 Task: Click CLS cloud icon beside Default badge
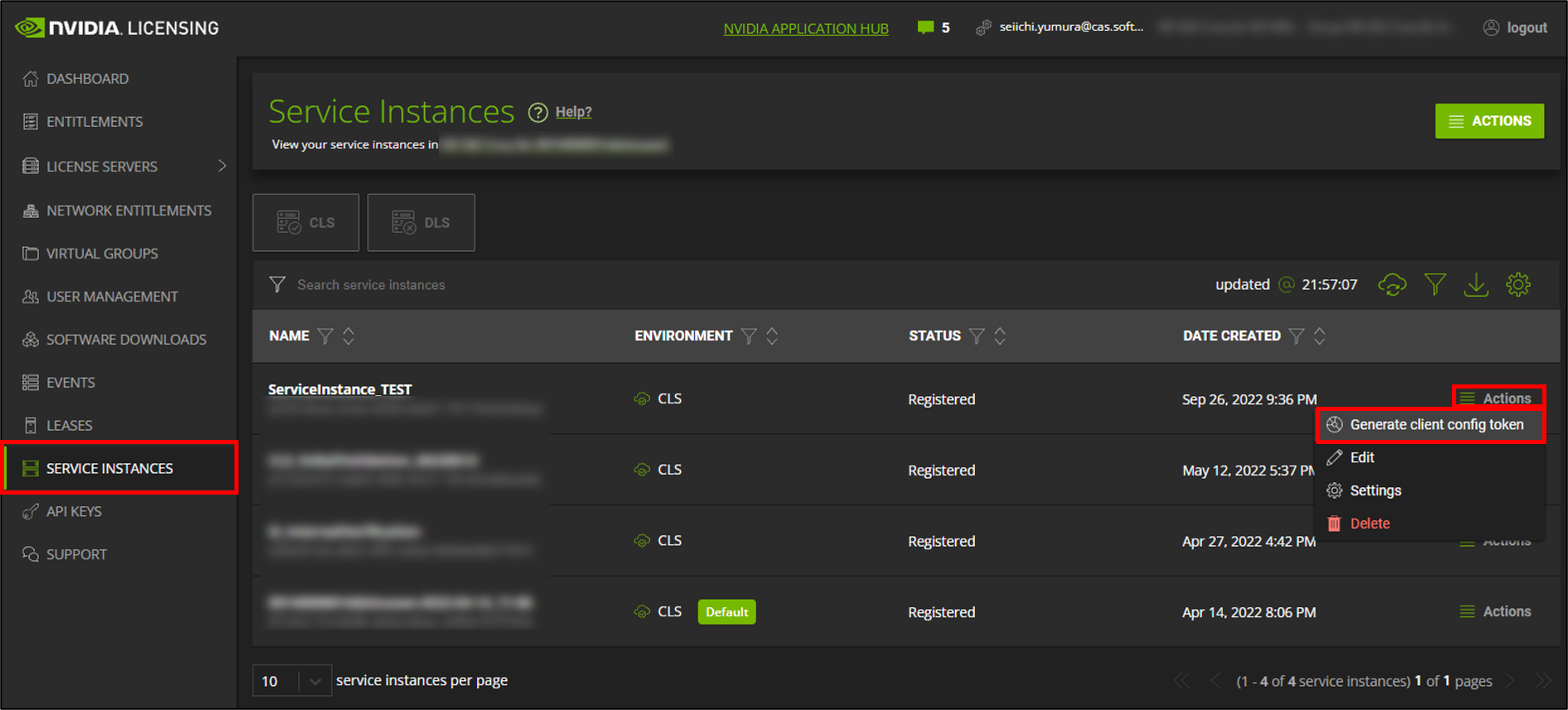tap(642, 612)
